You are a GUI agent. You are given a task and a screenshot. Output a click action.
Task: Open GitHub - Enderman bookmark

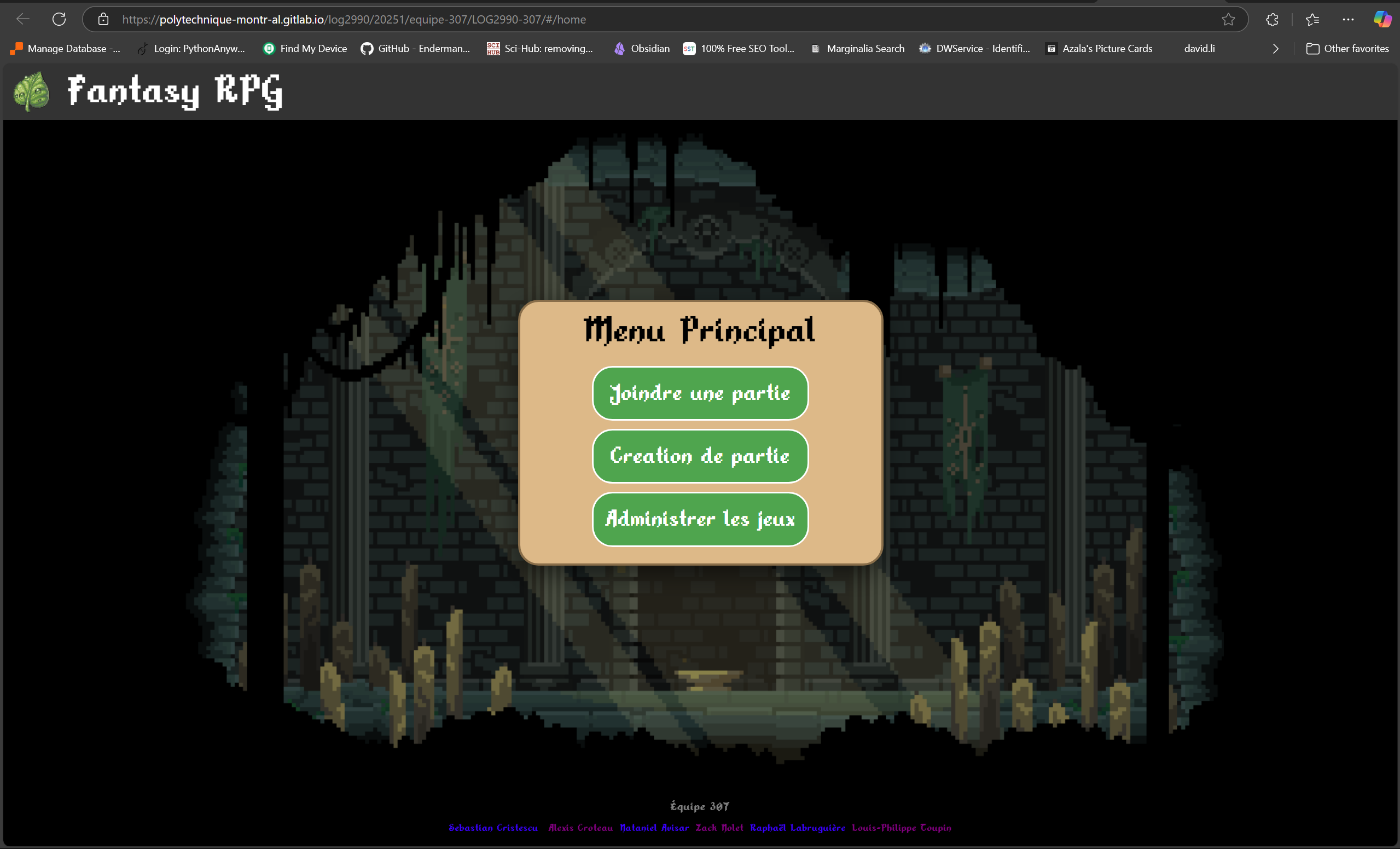[415, 49]
